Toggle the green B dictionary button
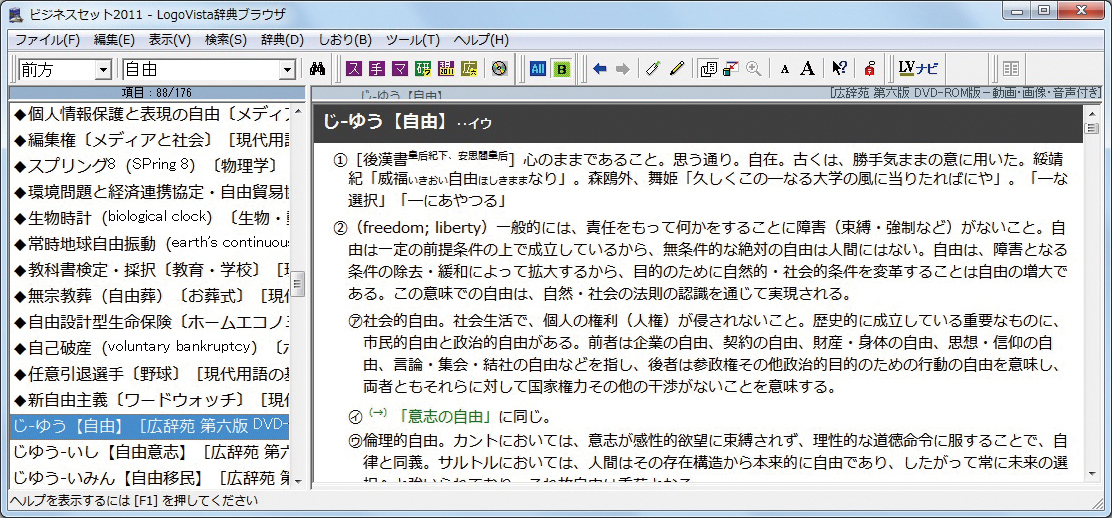 click(561, 69)
